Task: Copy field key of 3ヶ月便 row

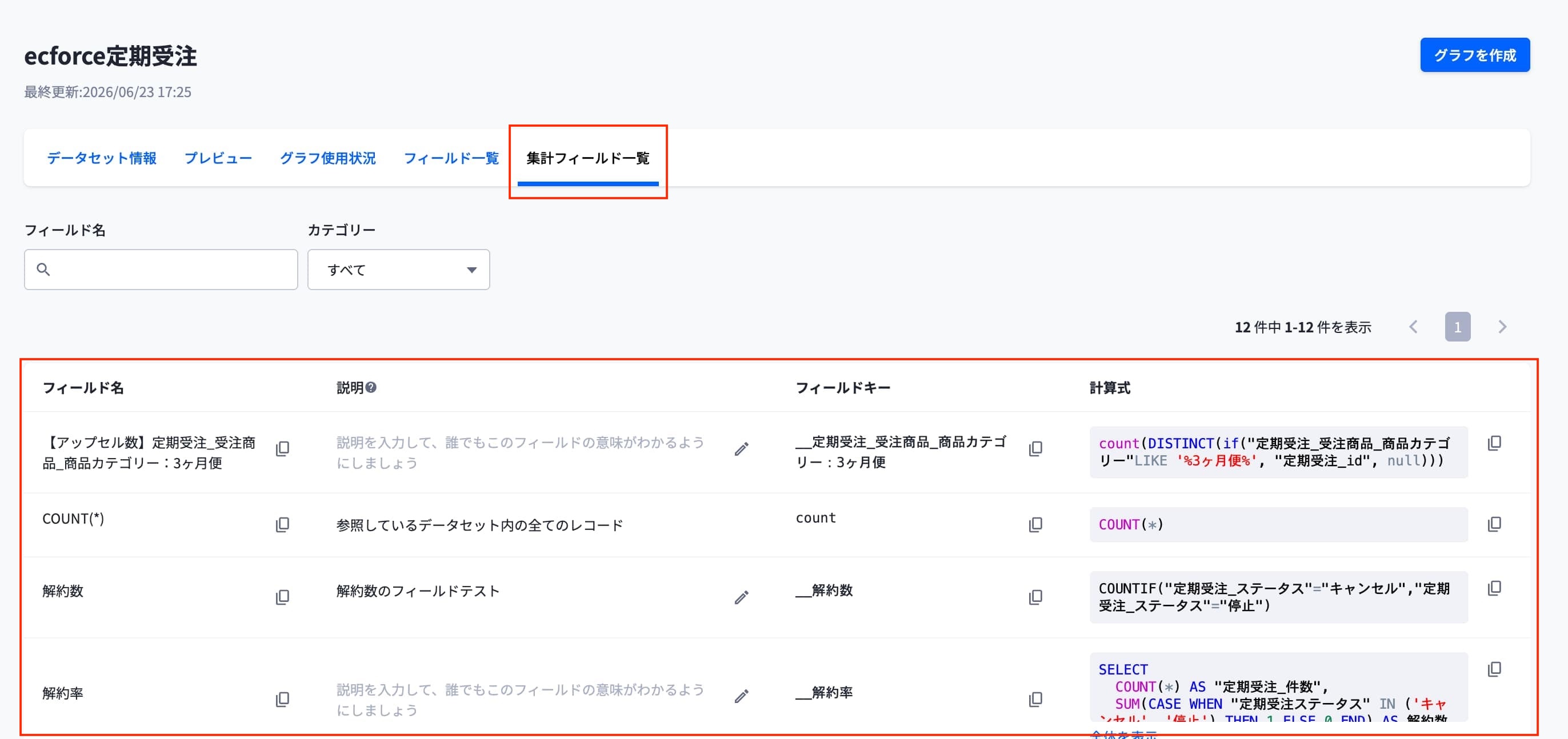Action: pyautogui.click(x=1035, y=449)
